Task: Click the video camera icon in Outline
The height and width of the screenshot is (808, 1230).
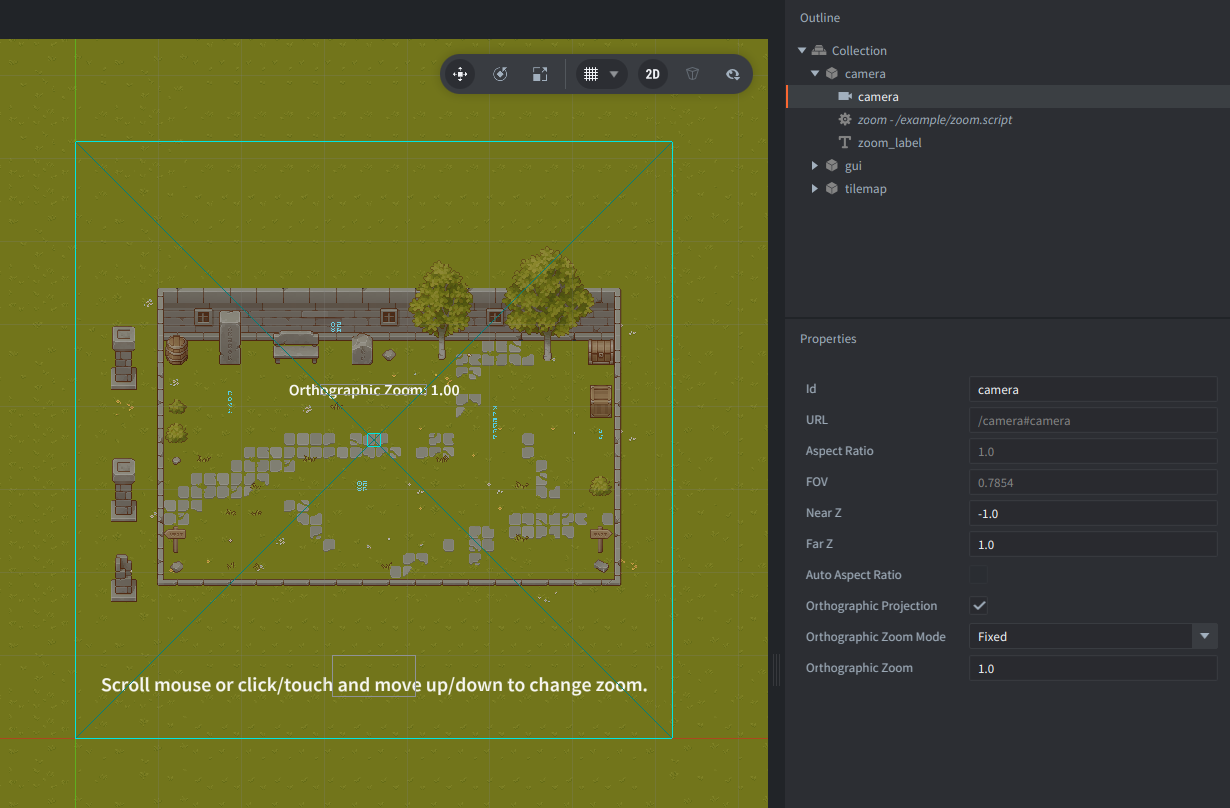Action: click(845, 97)
